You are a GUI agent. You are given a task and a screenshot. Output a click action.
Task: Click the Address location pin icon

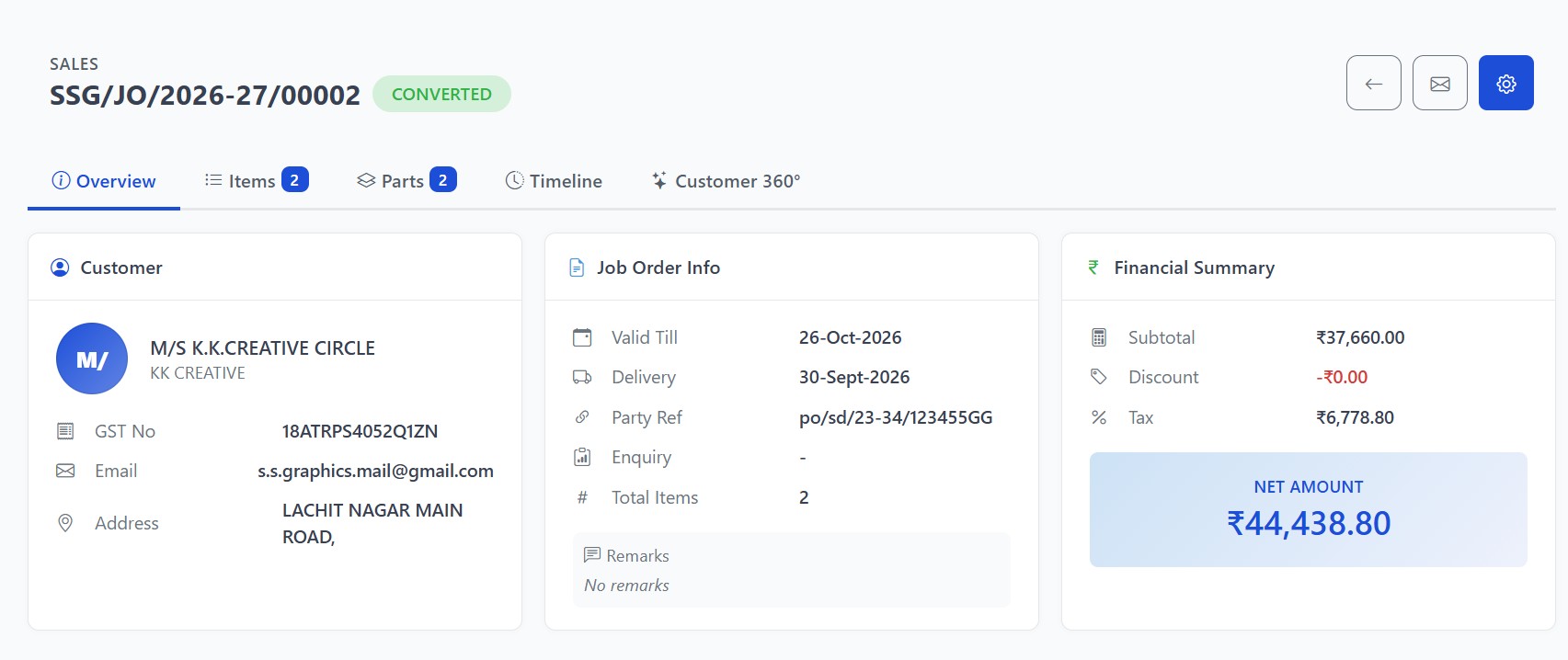point(65,523)
